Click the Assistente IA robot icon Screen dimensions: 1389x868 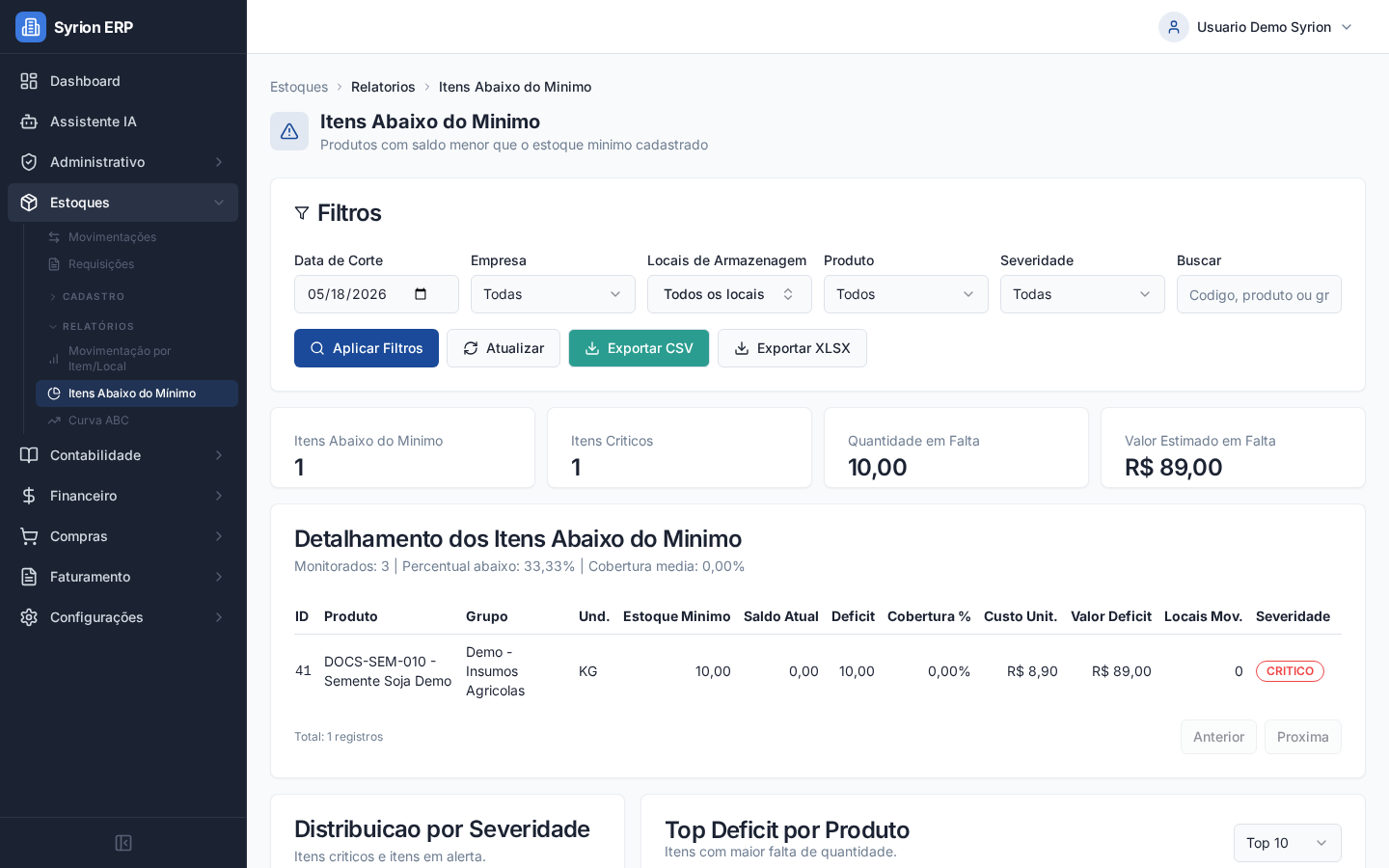point(29,122)
